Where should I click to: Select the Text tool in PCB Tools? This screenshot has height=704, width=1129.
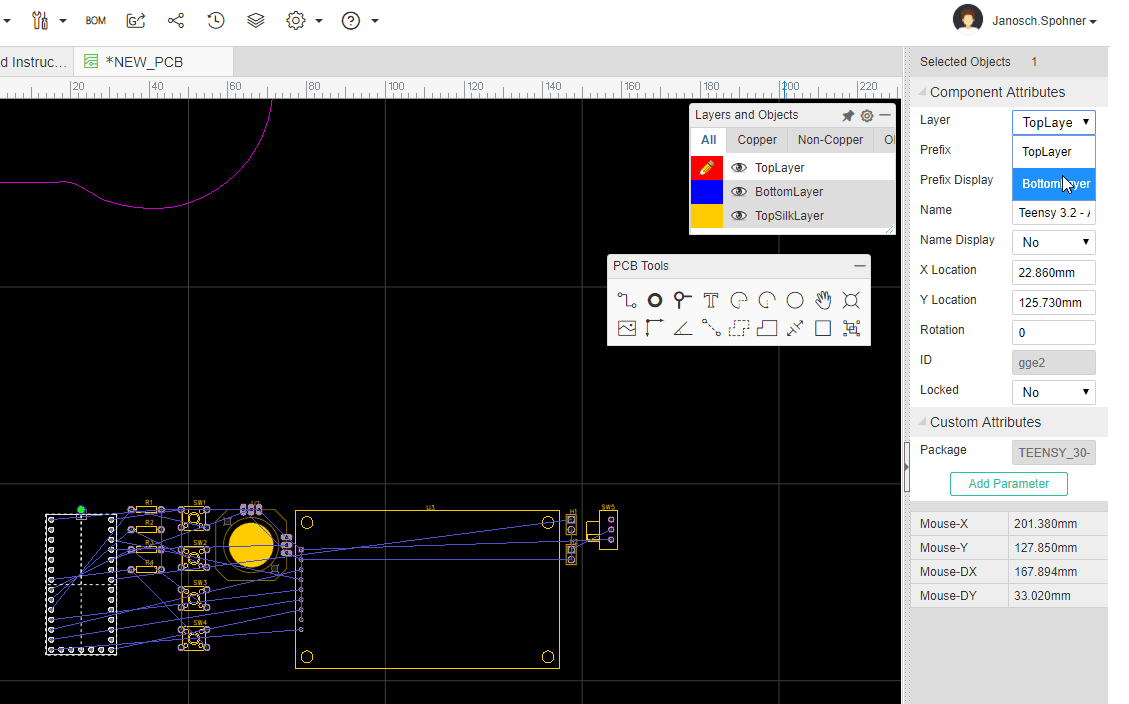(711, 299)
